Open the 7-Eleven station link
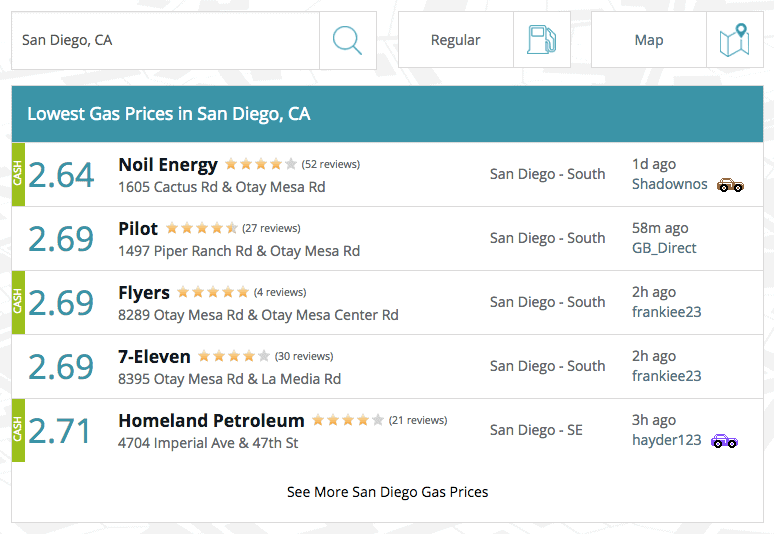The image size is (774, 534). click(x=154, y=357)
